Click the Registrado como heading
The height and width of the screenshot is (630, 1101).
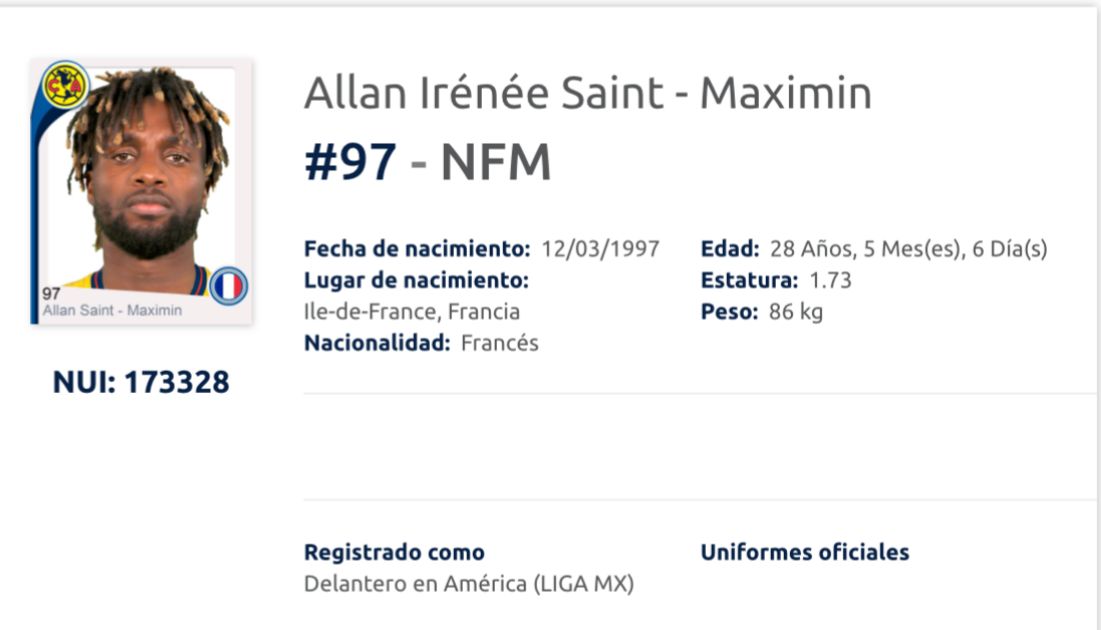point(395,552)
